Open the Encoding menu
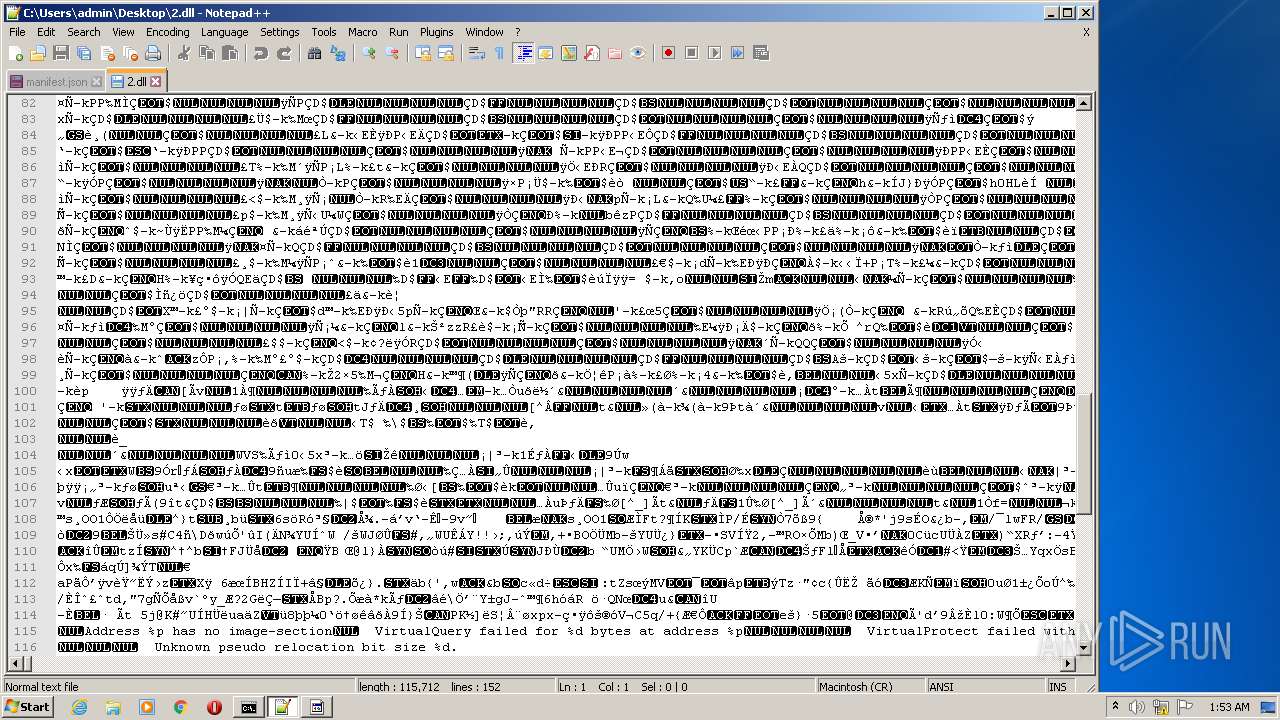Screen dimensions: 1280x720 click(x=167, y=32)
